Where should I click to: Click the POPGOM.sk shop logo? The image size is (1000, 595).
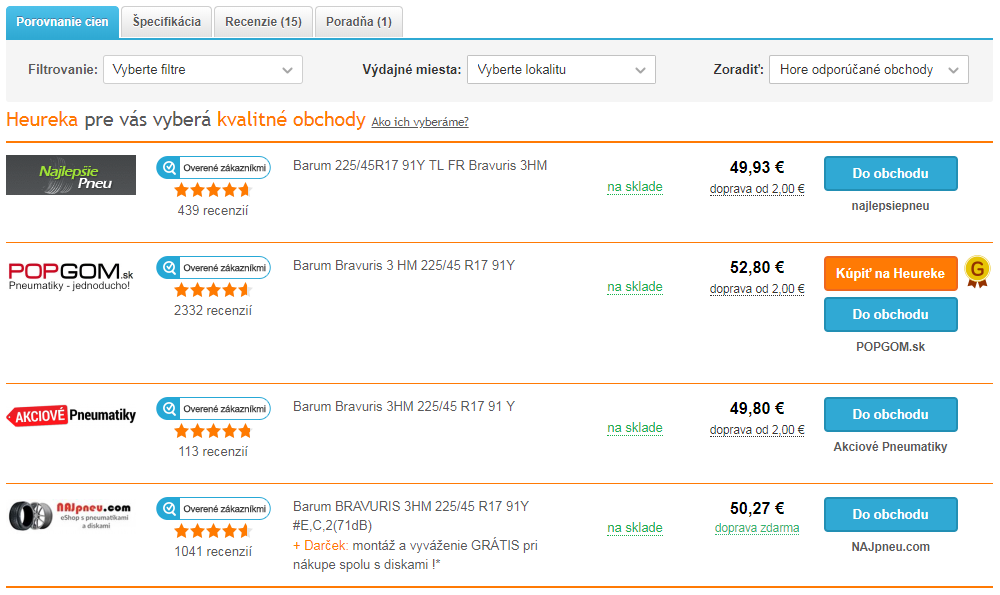tap(71, 276)
